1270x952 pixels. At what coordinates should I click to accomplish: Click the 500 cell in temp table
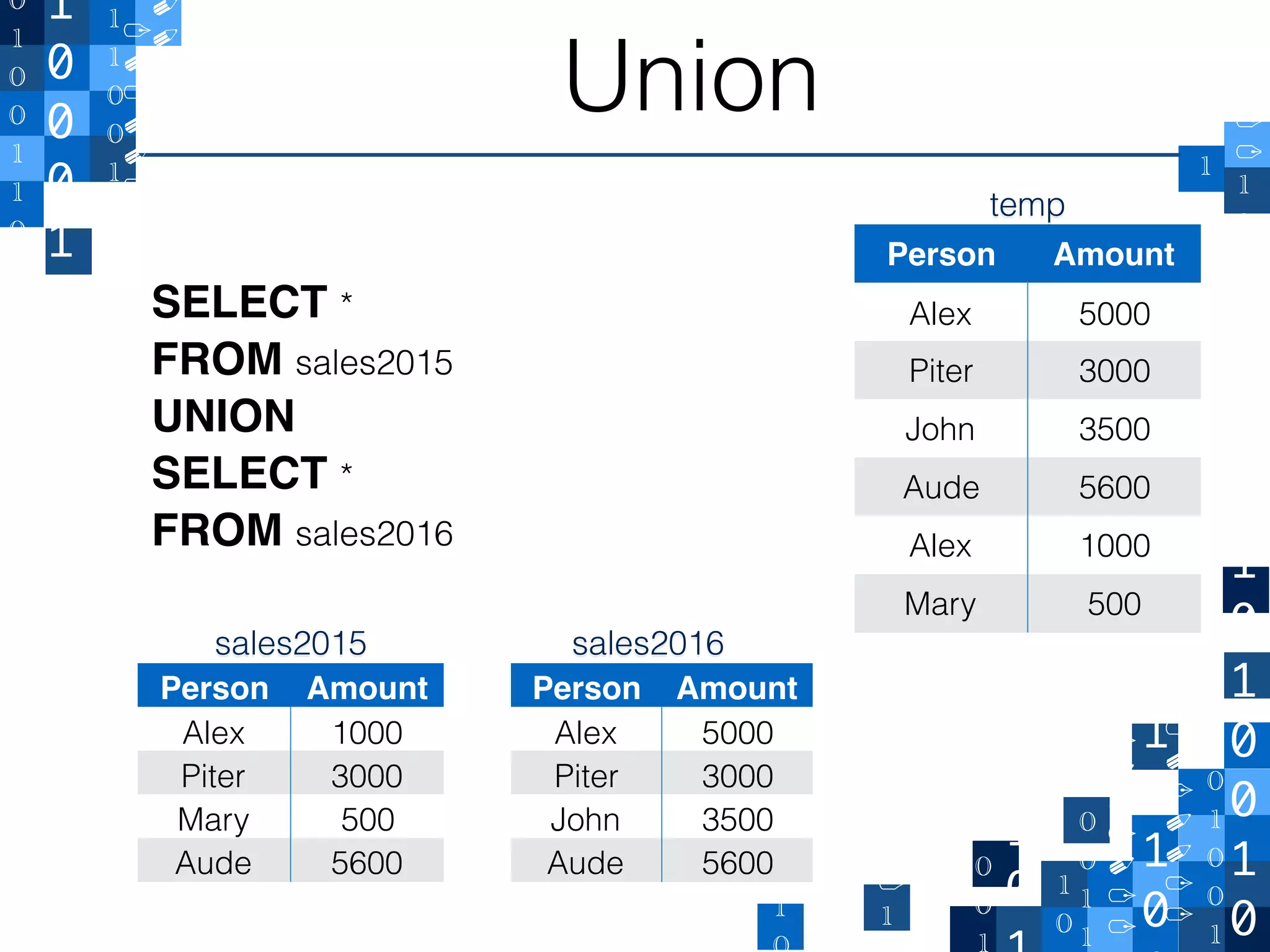point(1114,604)
